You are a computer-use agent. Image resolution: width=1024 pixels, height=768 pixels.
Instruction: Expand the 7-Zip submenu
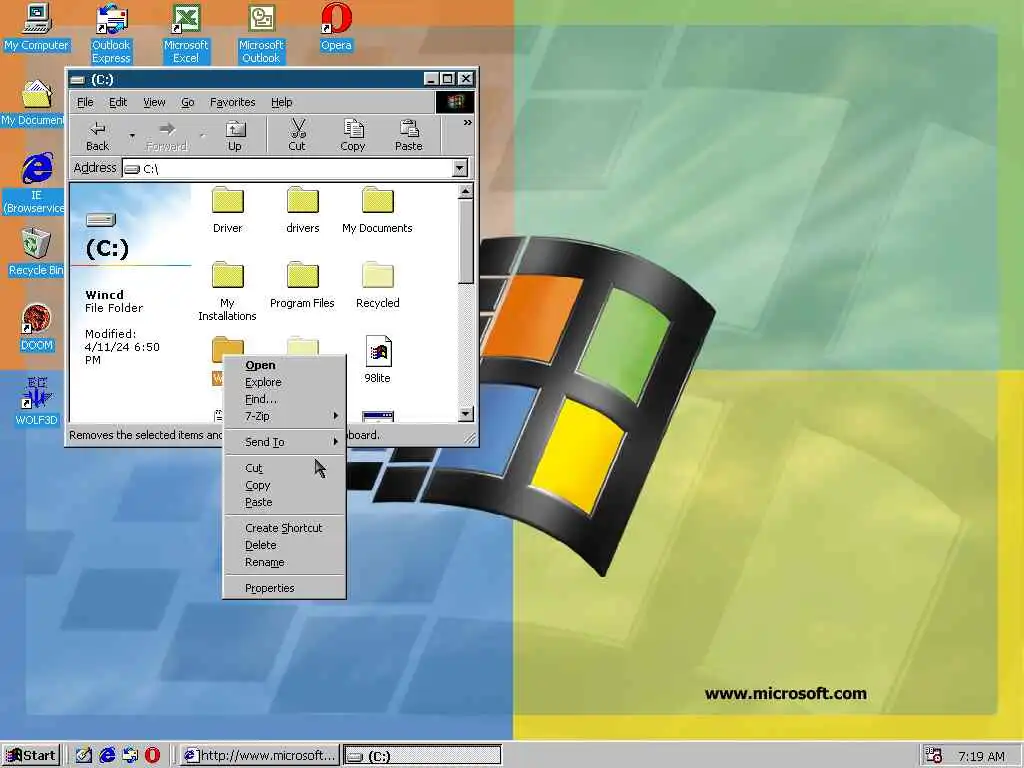285,416
